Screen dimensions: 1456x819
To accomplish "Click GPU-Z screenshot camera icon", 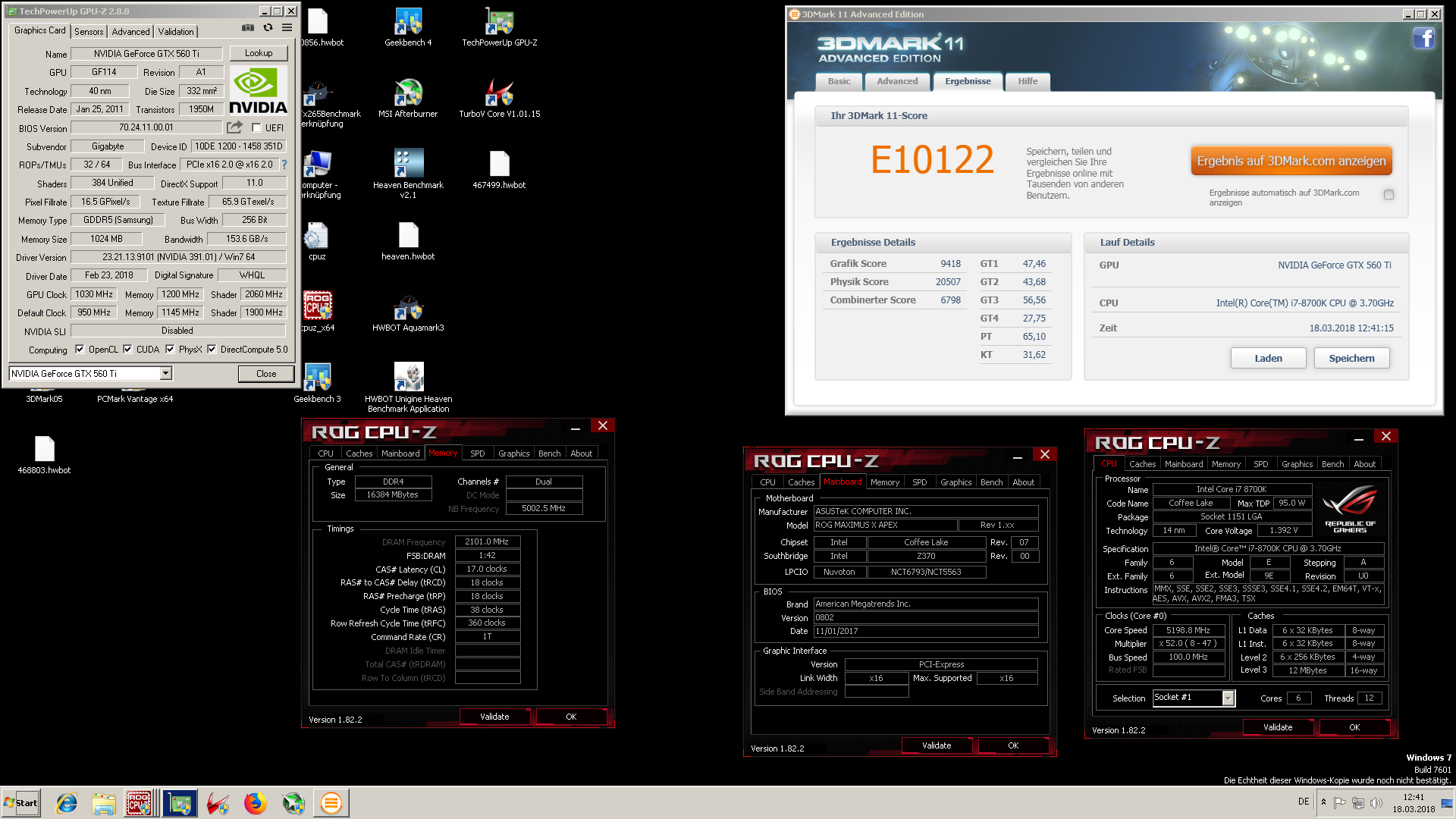I will (248, 28).
